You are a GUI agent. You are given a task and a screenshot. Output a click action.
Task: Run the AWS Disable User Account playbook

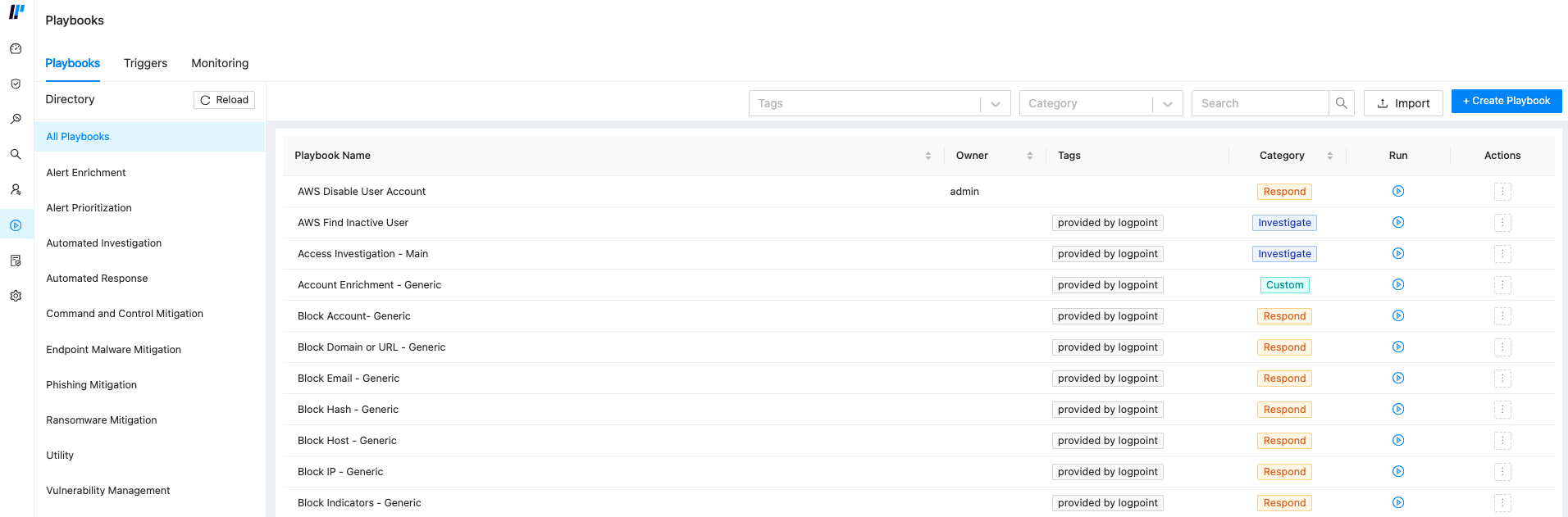point(1398,192)
